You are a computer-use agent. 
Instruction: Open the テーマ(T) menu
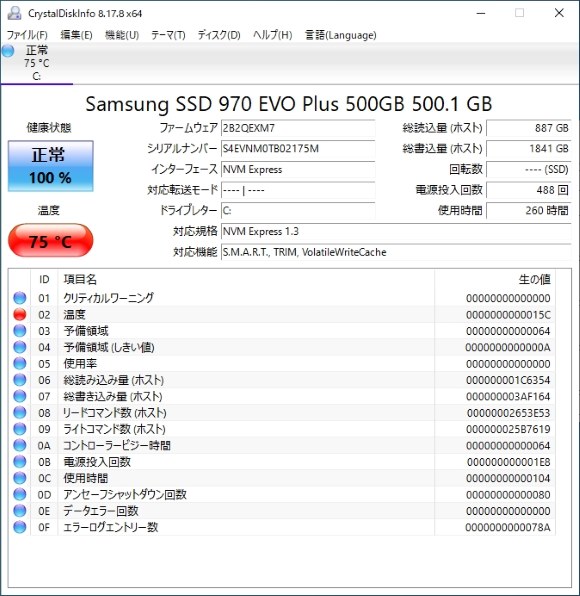pos(168,35)
